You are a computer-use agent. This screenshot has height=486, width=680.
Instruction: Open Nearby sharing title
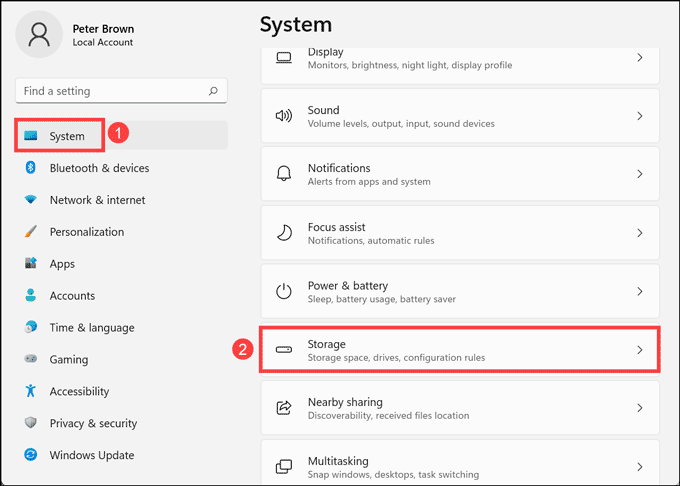[x=345, y=402]
